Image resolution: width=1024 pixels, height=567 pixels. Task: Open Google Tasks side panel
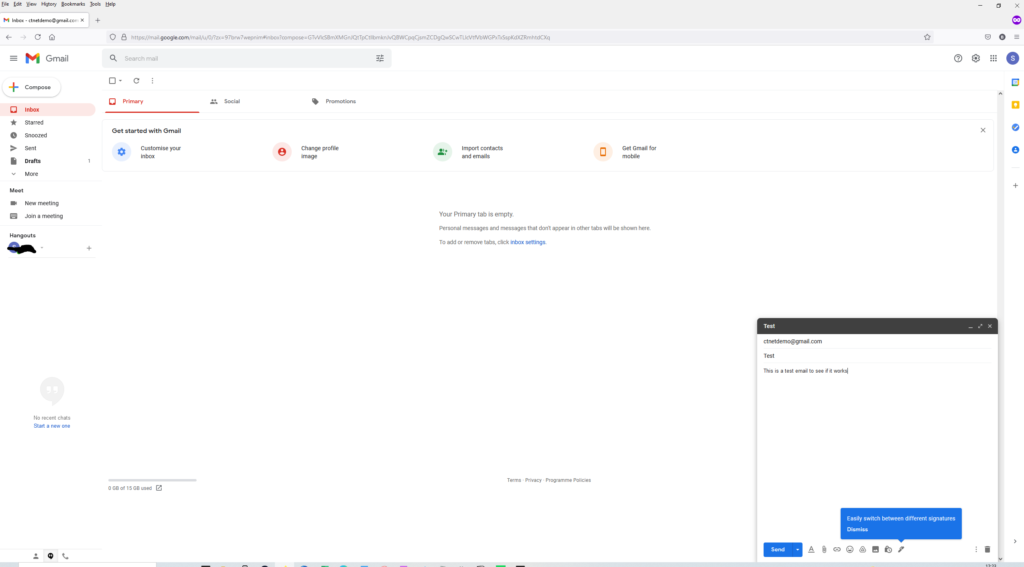(1016, 127)
